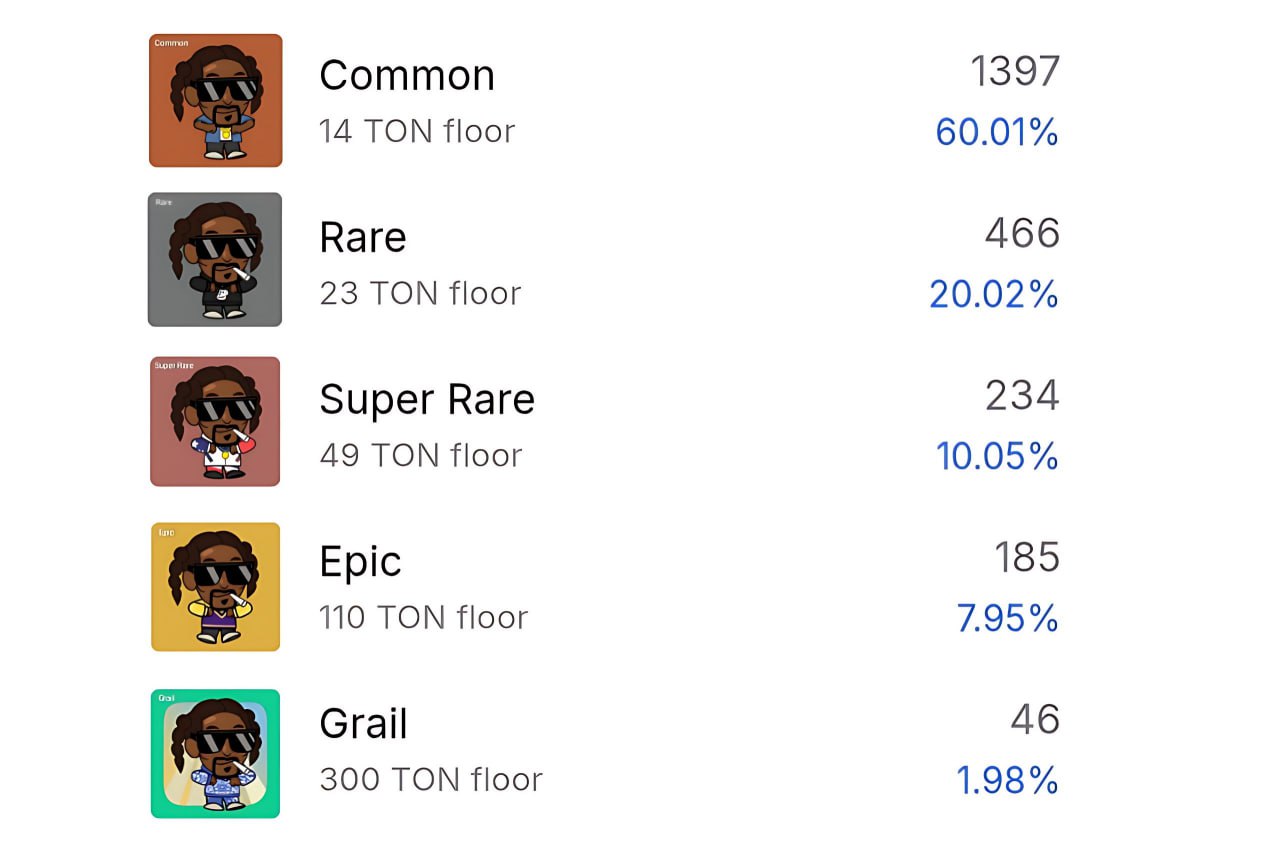Click the 60.01% Common percentage

[x=996, y=132]
